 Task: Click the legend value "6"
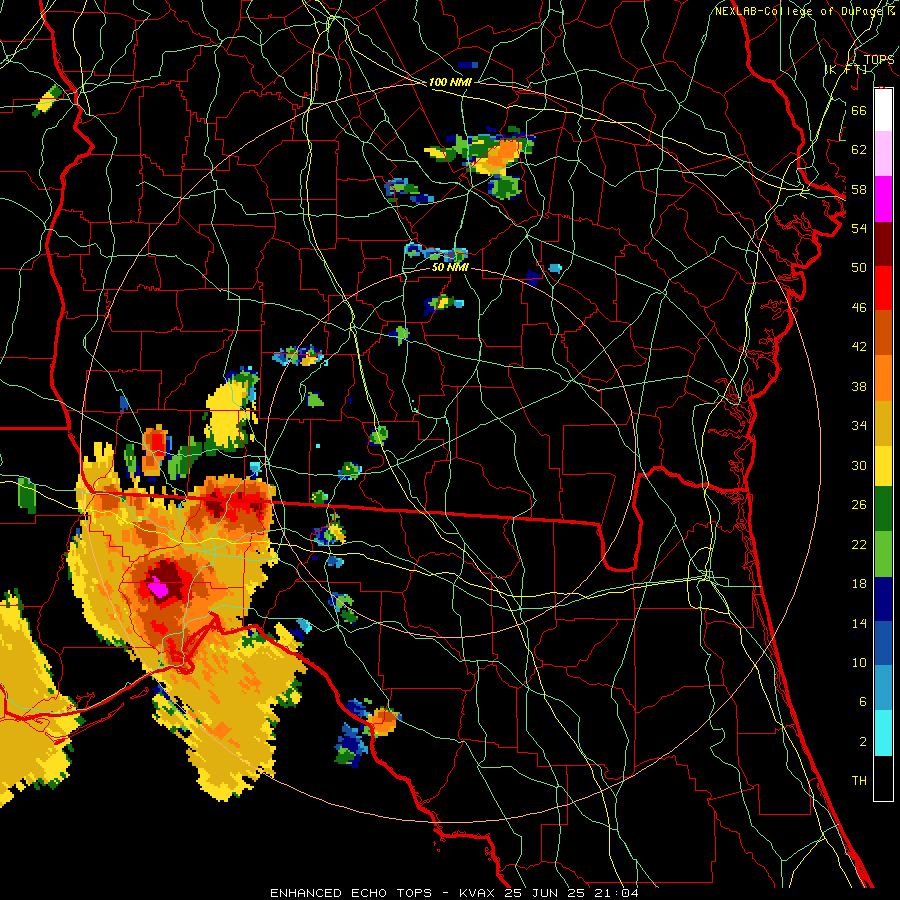(x=862, y=701)
